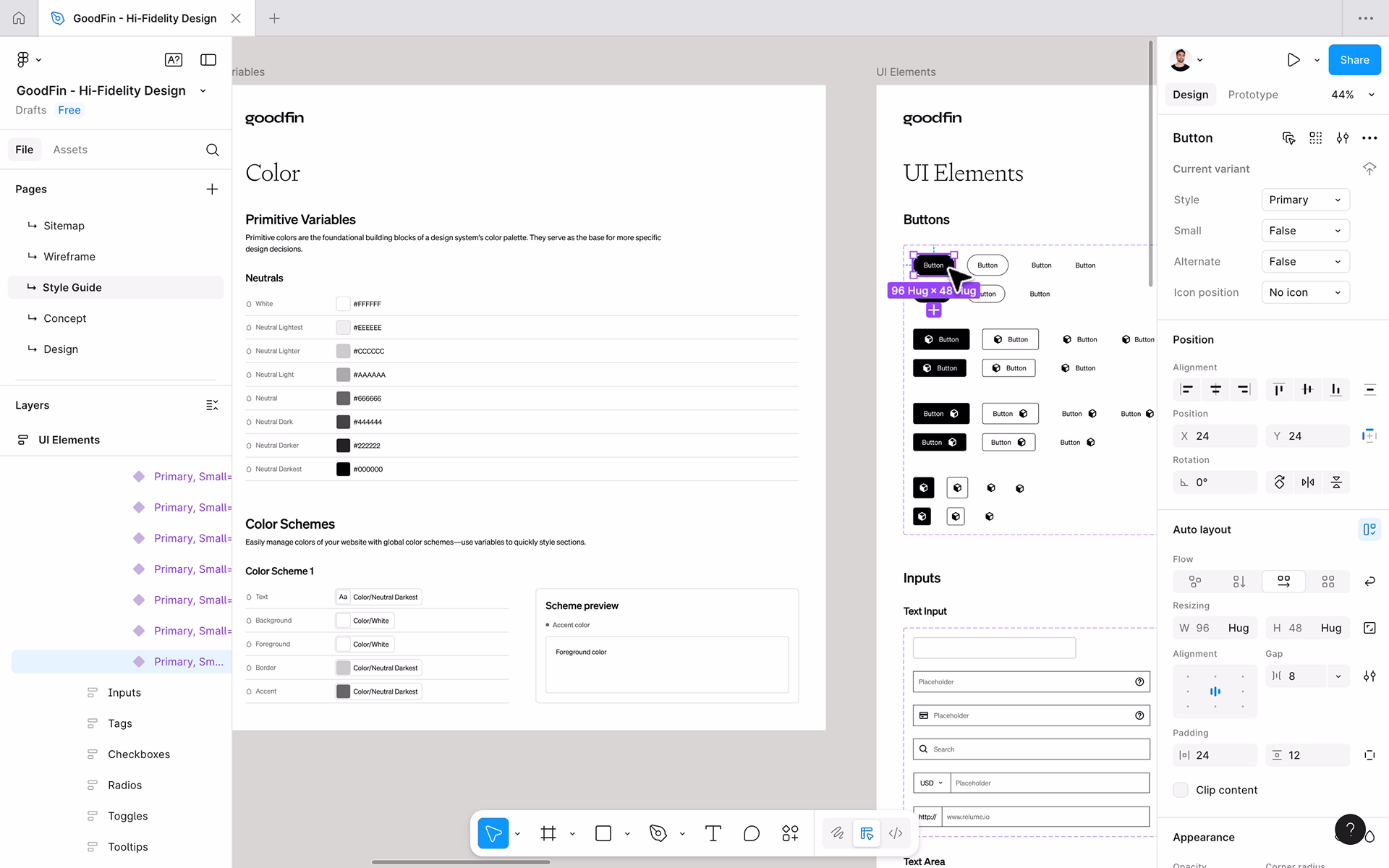
Task: Enable the Clip content checkbox
Action: (x=1181, y=790)
